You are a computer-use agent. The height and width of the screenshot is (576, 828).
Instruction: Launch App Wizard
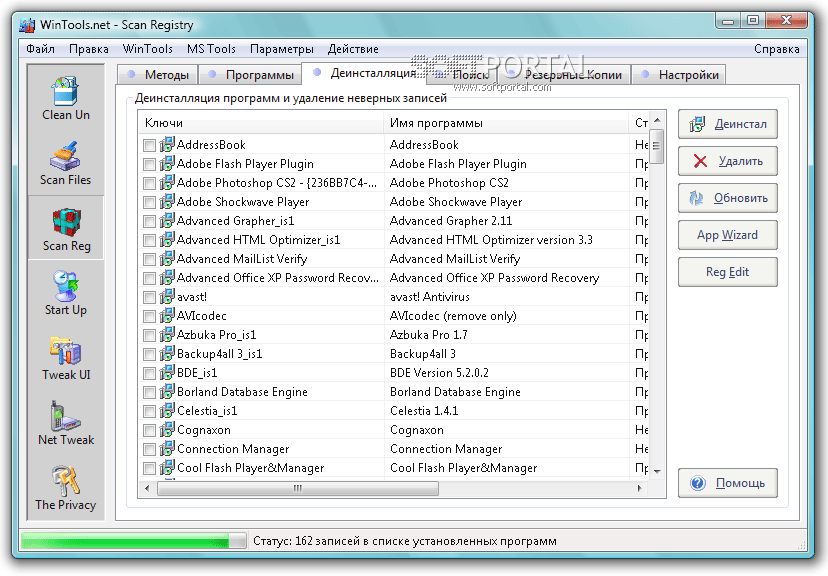(728, 235)
